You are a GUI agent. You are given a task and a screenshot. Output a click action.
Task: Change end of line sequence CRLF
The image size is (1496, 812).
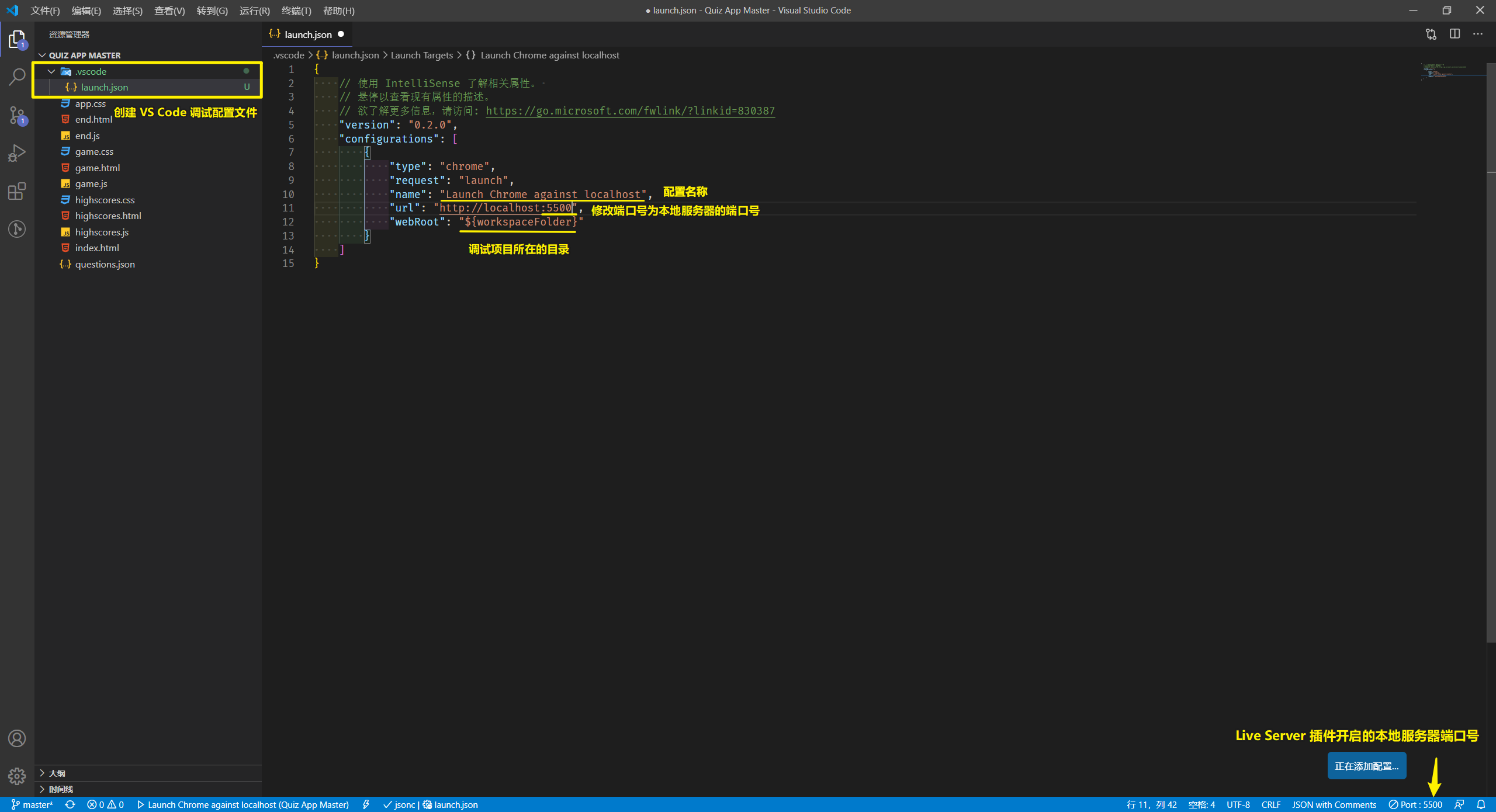click(x=1270, y=804)
